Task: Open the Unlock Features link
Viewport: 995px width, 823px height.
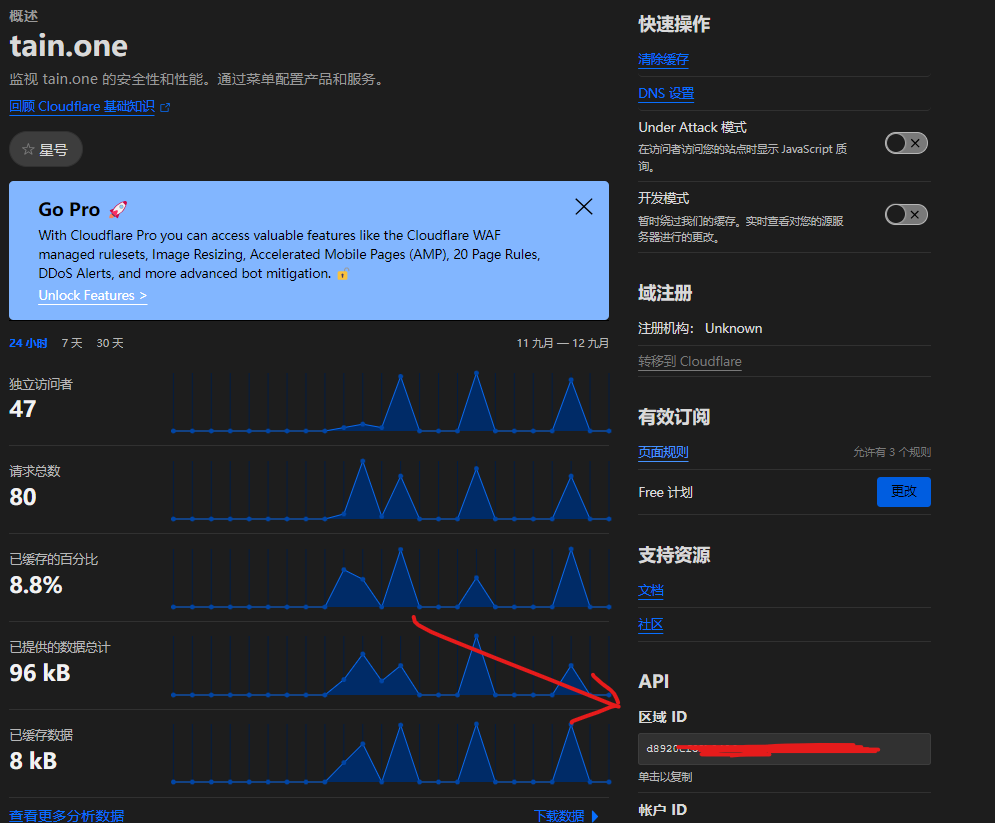Action: 93,296
